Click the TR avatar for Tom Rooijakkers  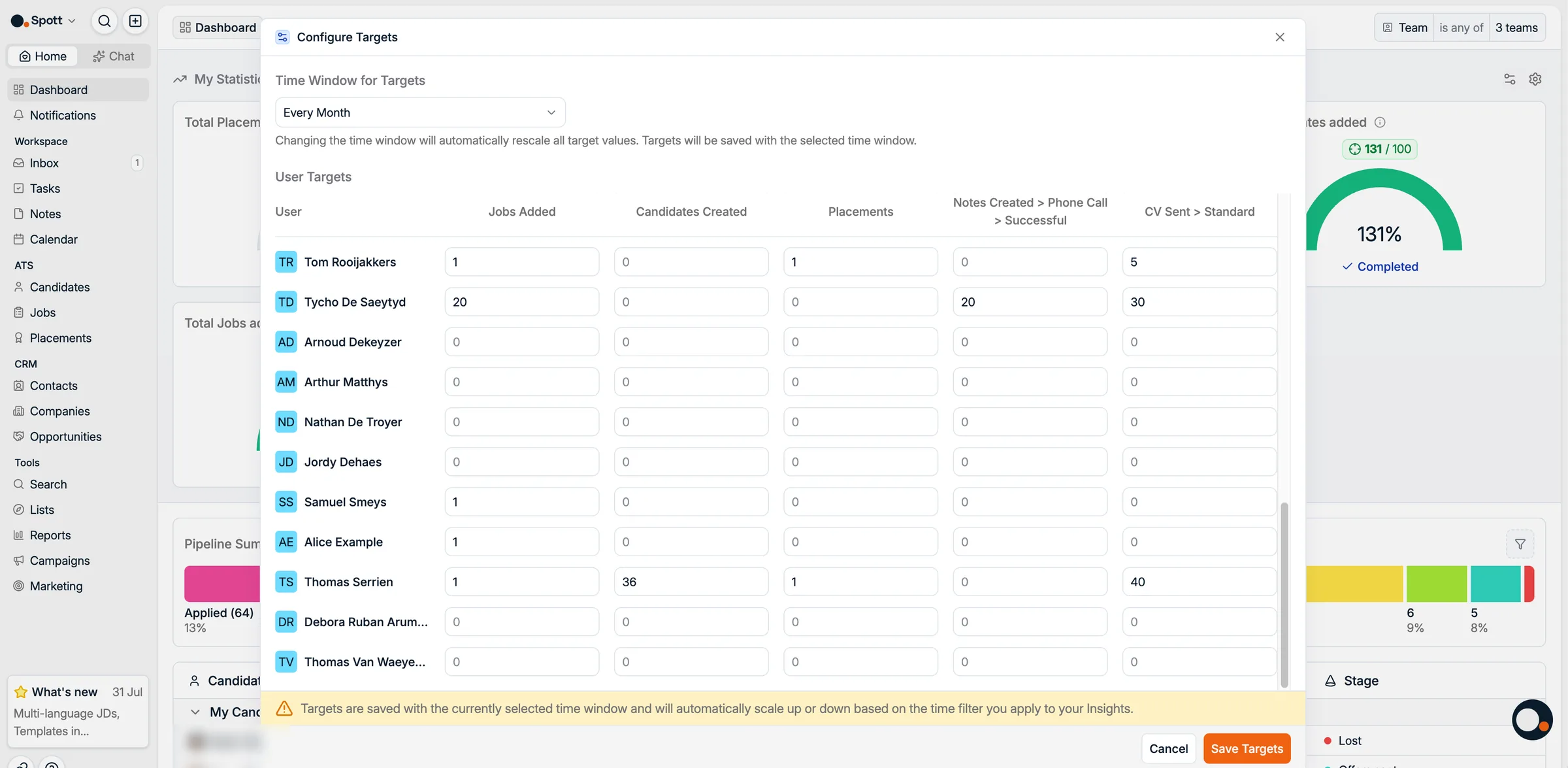point(286,262)
